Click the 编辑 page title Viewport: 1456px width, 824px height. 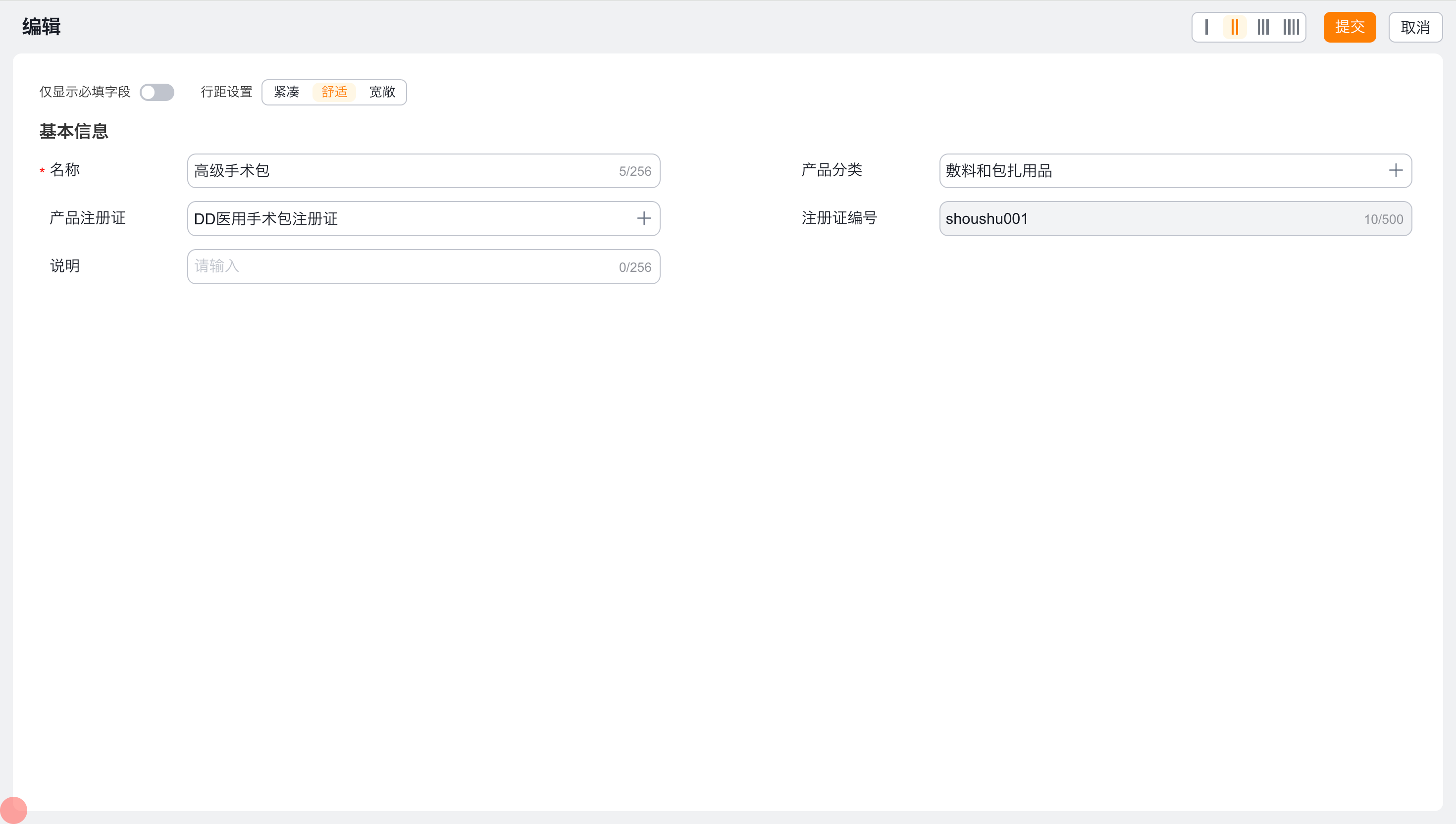(41, 27)
